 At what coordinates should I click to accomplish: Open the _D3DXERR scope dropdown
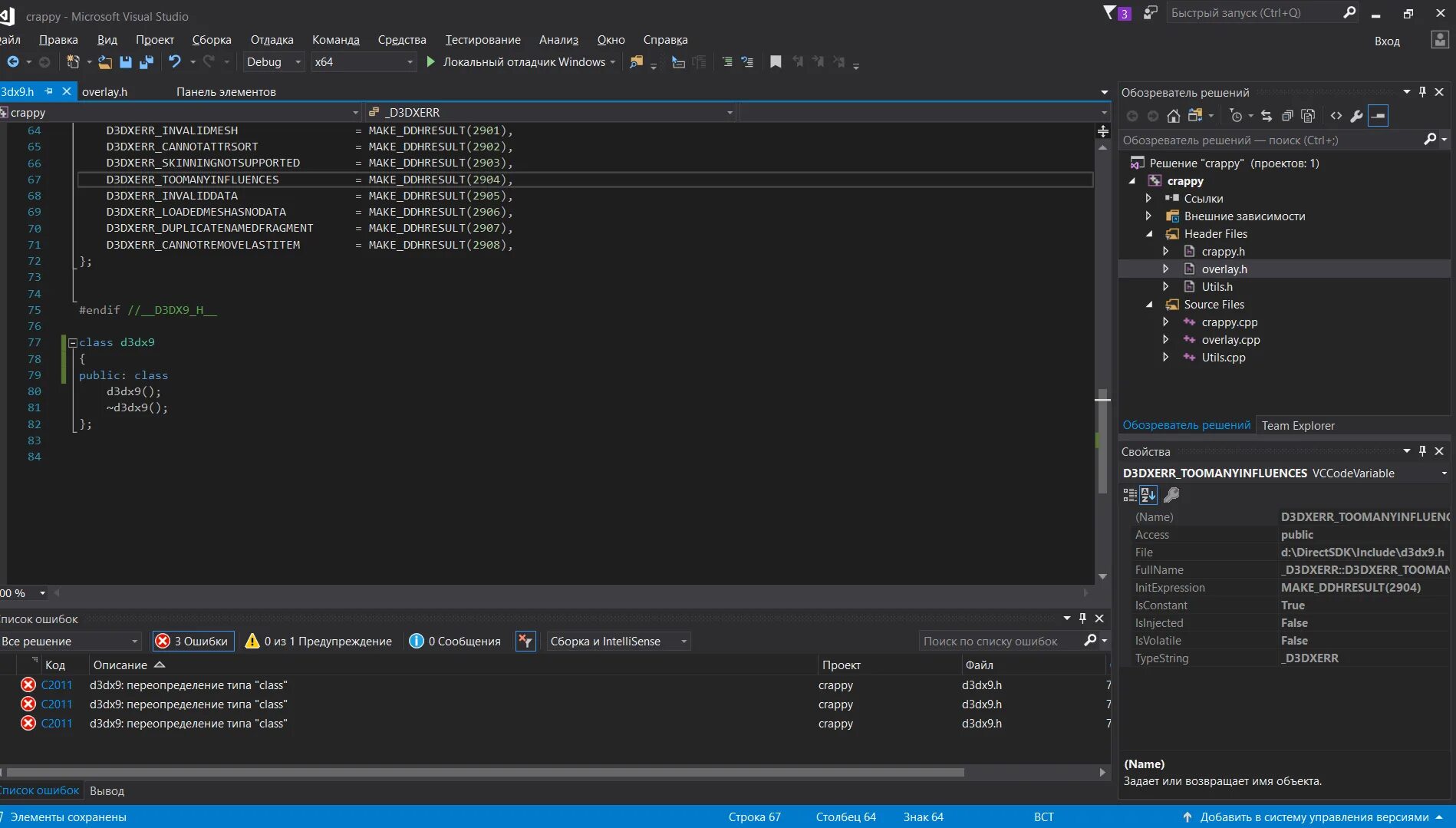click(x=551, y=112)
